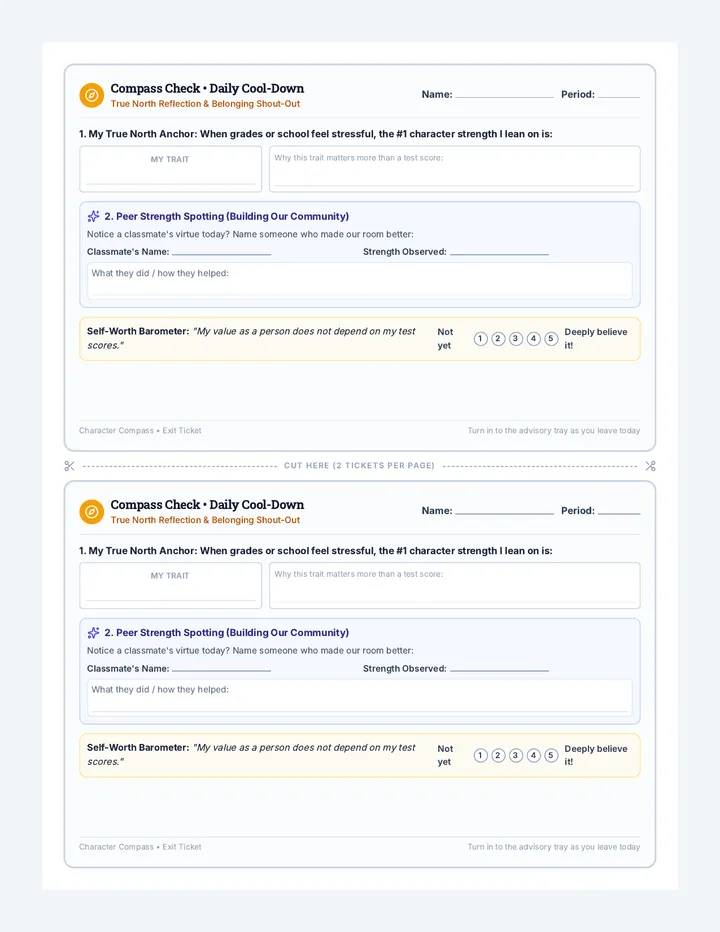Choose rating 4 on bottom Self-Worth Barometer
The width and height of the screenshot is (720, 932).
coord(533,755)
